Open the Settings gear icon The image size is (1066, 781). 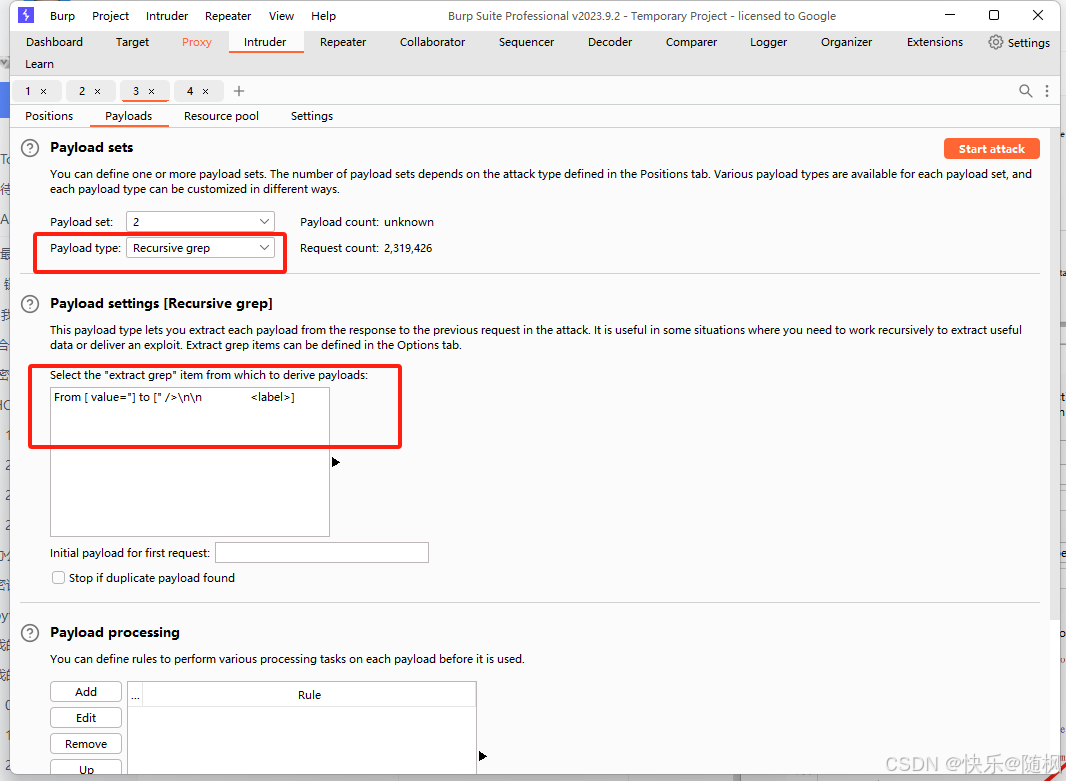click(995, 42)
